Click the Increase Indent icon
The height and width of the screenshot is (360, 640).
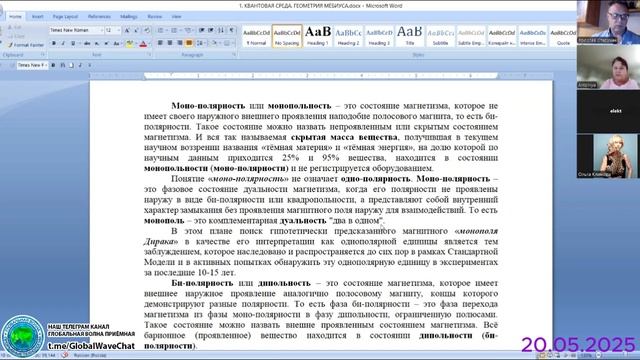click(x=211, y=30)
